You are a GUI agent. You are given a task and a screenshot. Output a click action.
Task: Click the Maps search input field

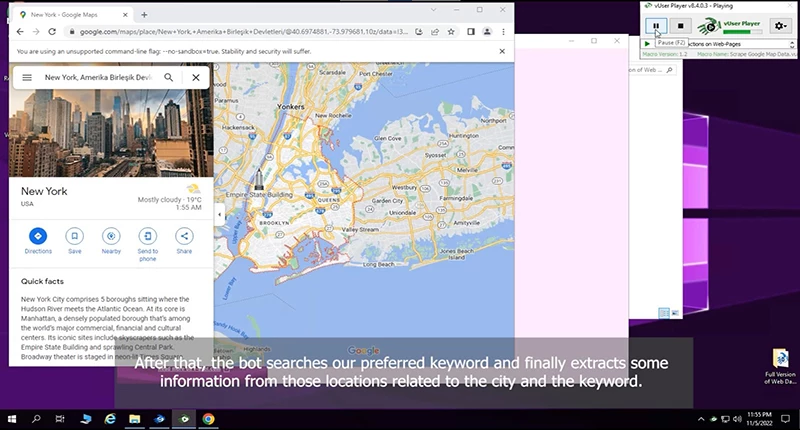98,78
